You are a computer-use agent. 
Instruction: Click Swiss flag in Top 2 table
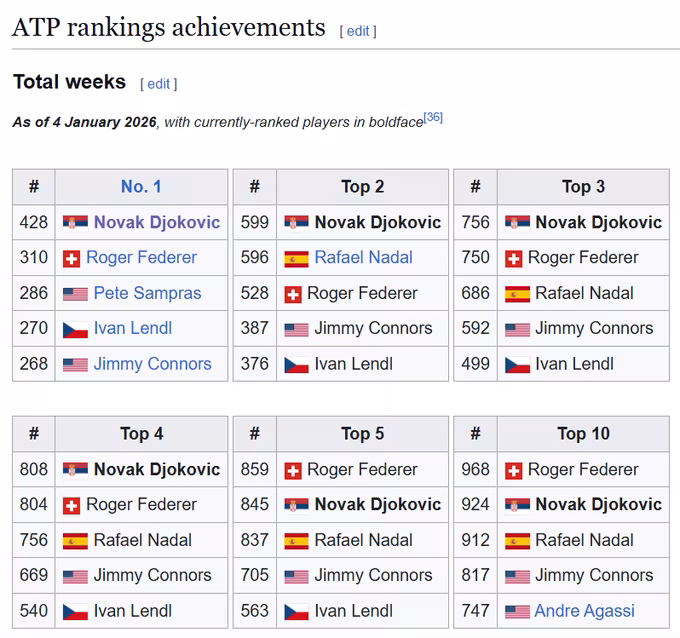pyautogui.click(x=293, y=294)
